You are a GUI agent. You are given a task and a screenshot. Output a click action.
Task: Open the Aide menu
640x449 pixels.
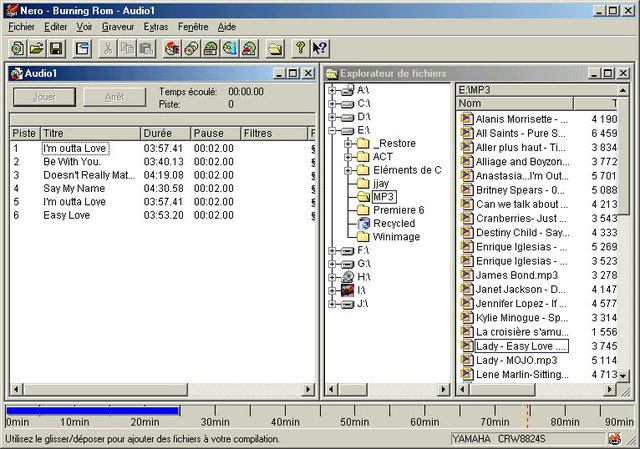(x=227, y=27)
